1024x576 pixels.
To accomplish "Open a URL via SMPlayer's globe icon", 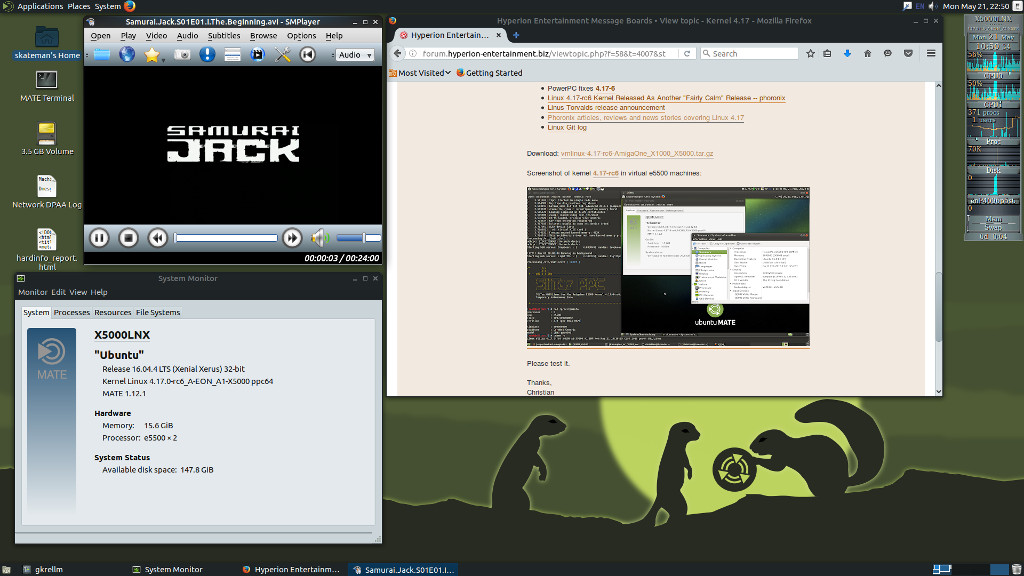I will (x=127, y=55).
